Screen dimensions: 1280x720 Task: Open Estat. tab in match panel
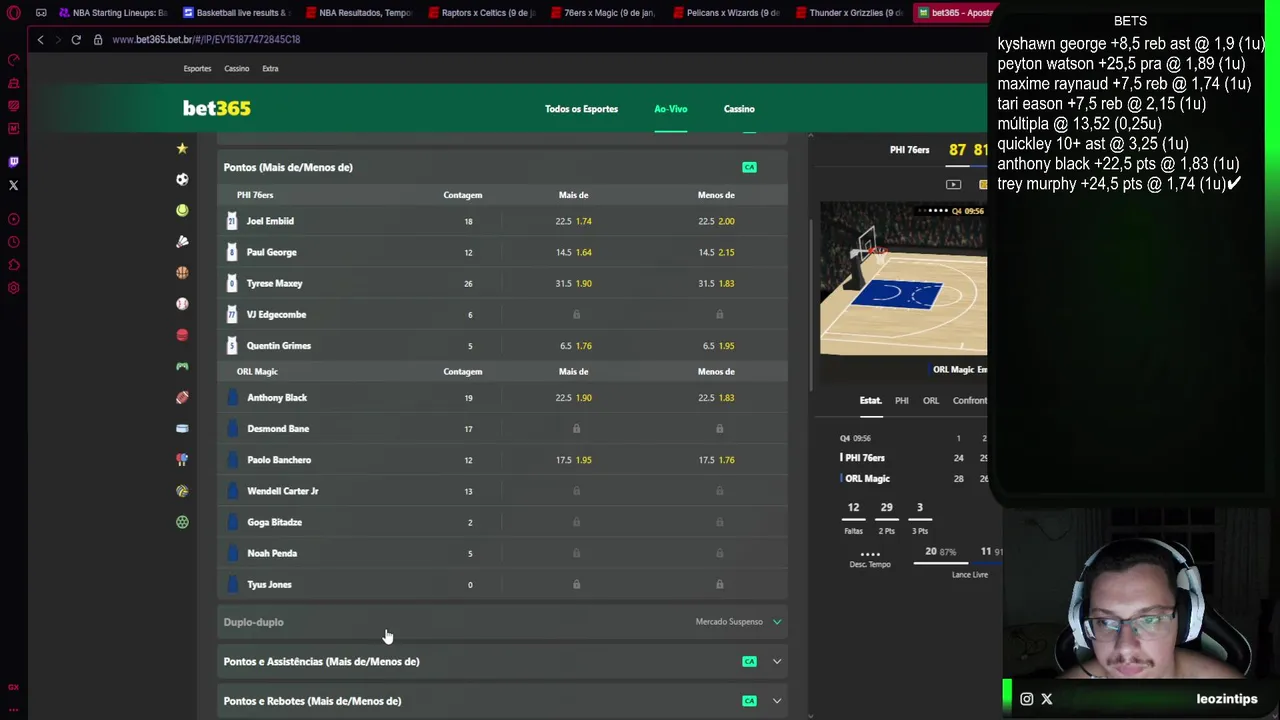(x=871, y=400)
